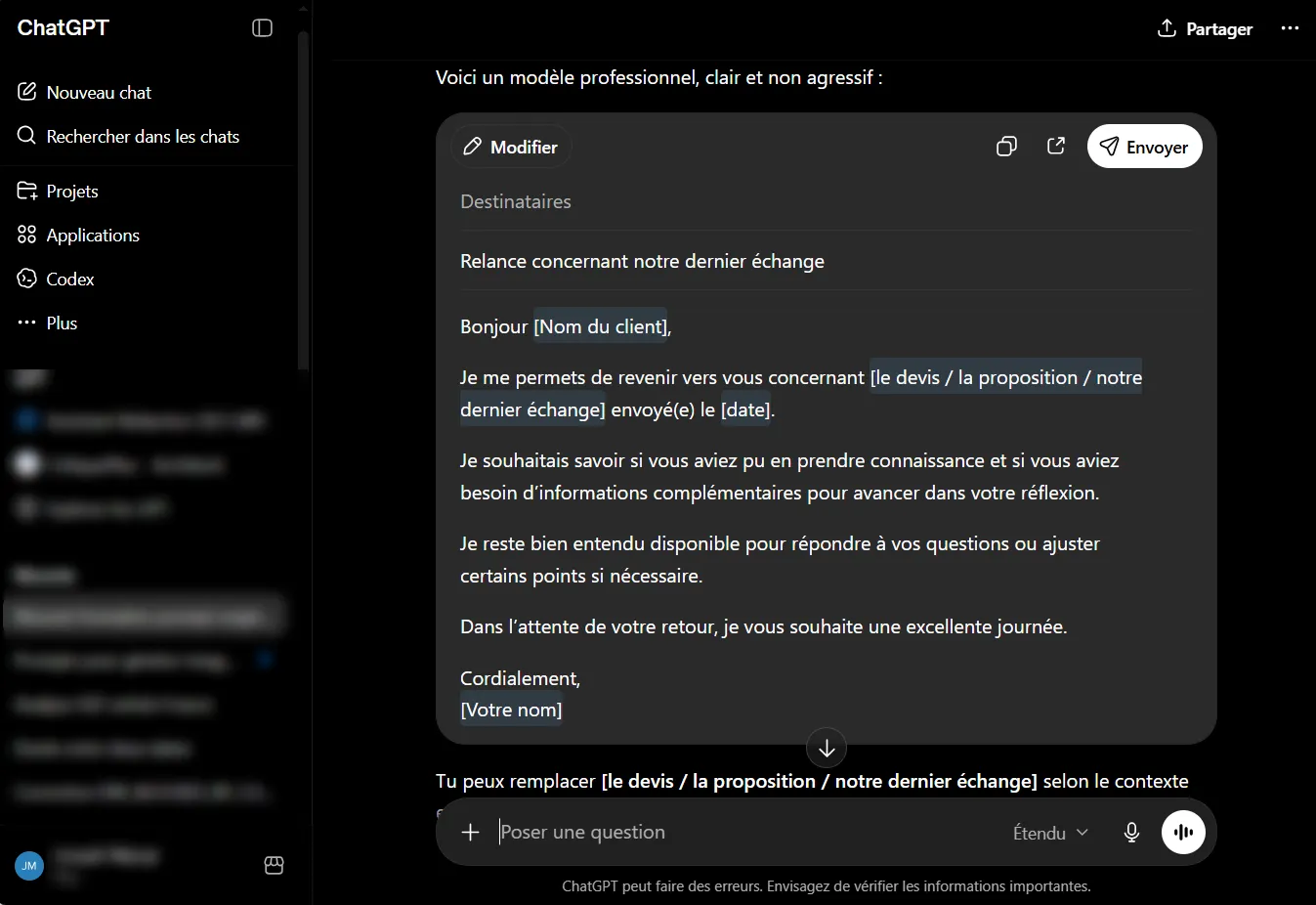This screenshot has height=905, width=1316.
Task: Click the Applications grid icon
Action: coord(26,235)
